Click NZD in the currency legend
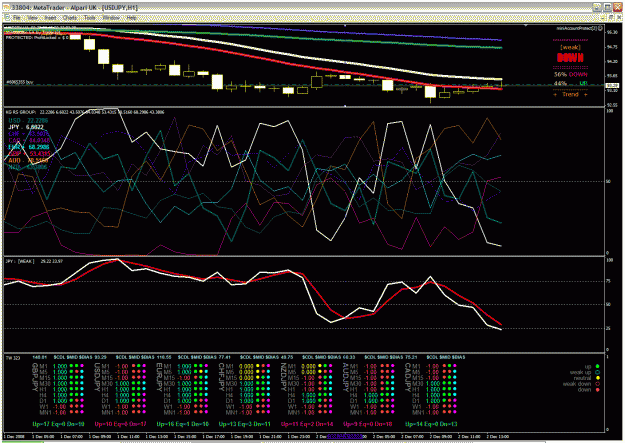The height and width of the screenshot is (443, 625). click(x=28, y=167)
